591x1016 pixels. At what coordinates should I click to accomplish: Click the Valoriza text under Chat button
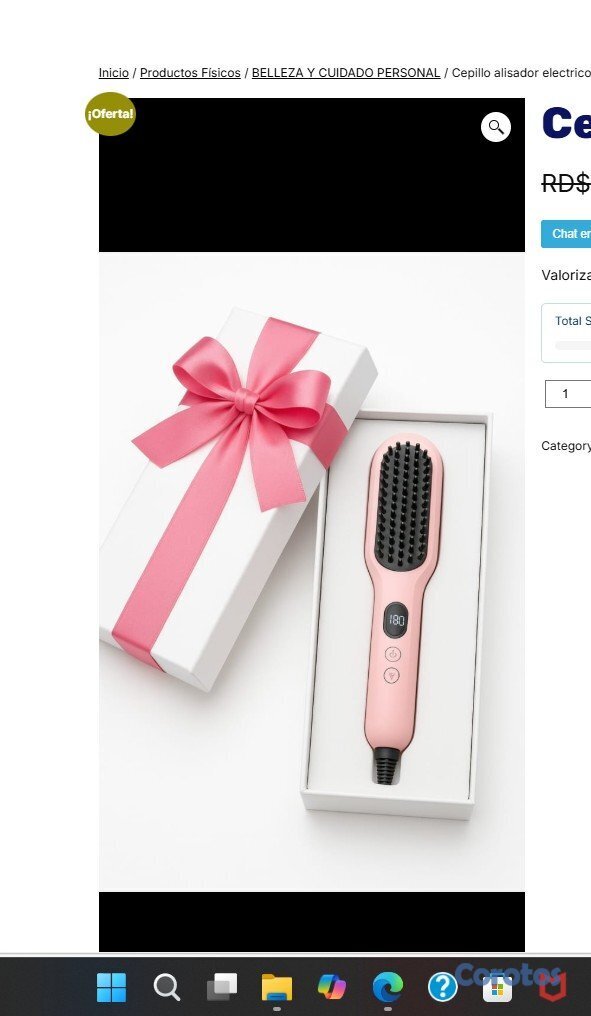click(566, 275)
